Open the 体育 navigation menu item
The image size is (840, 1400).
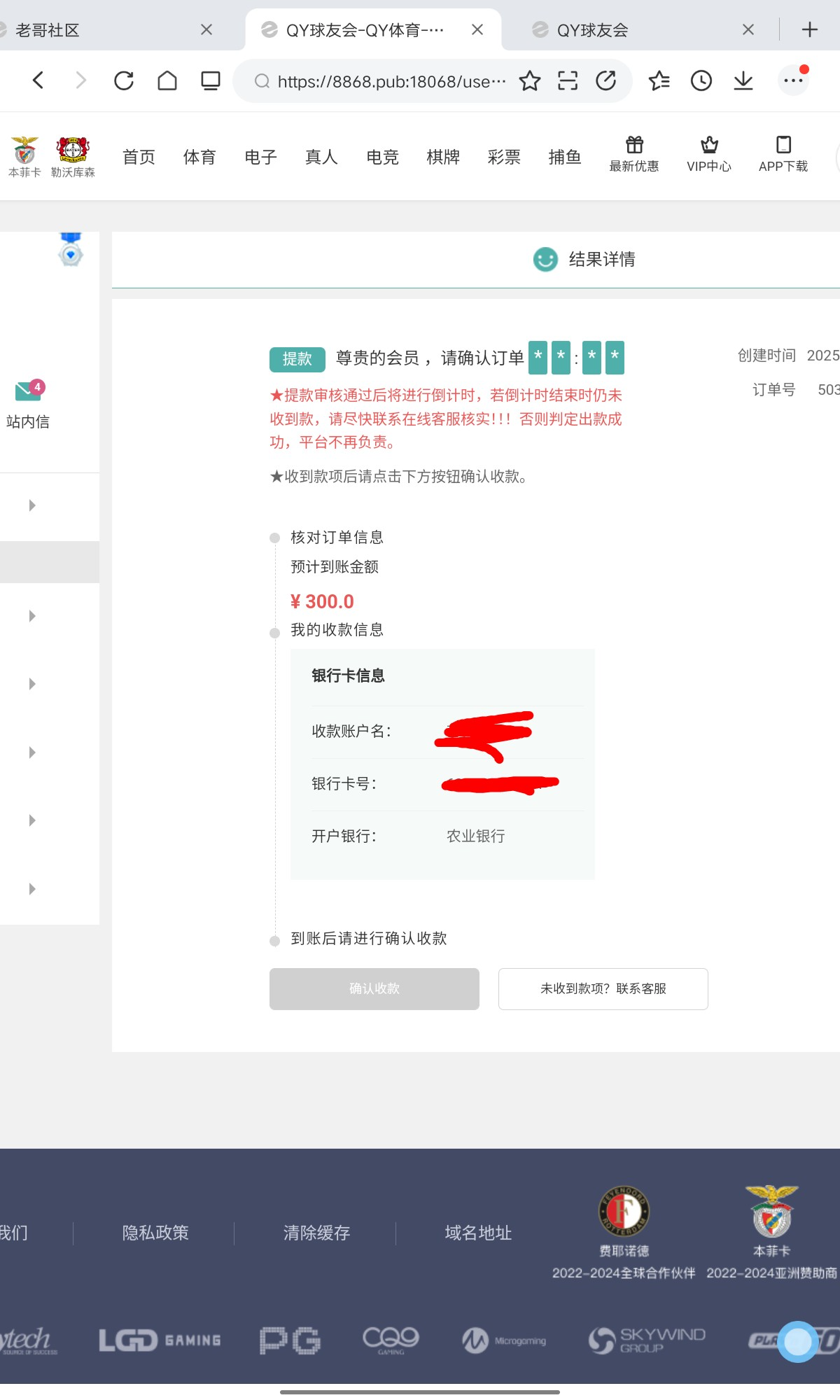[199, 157]
